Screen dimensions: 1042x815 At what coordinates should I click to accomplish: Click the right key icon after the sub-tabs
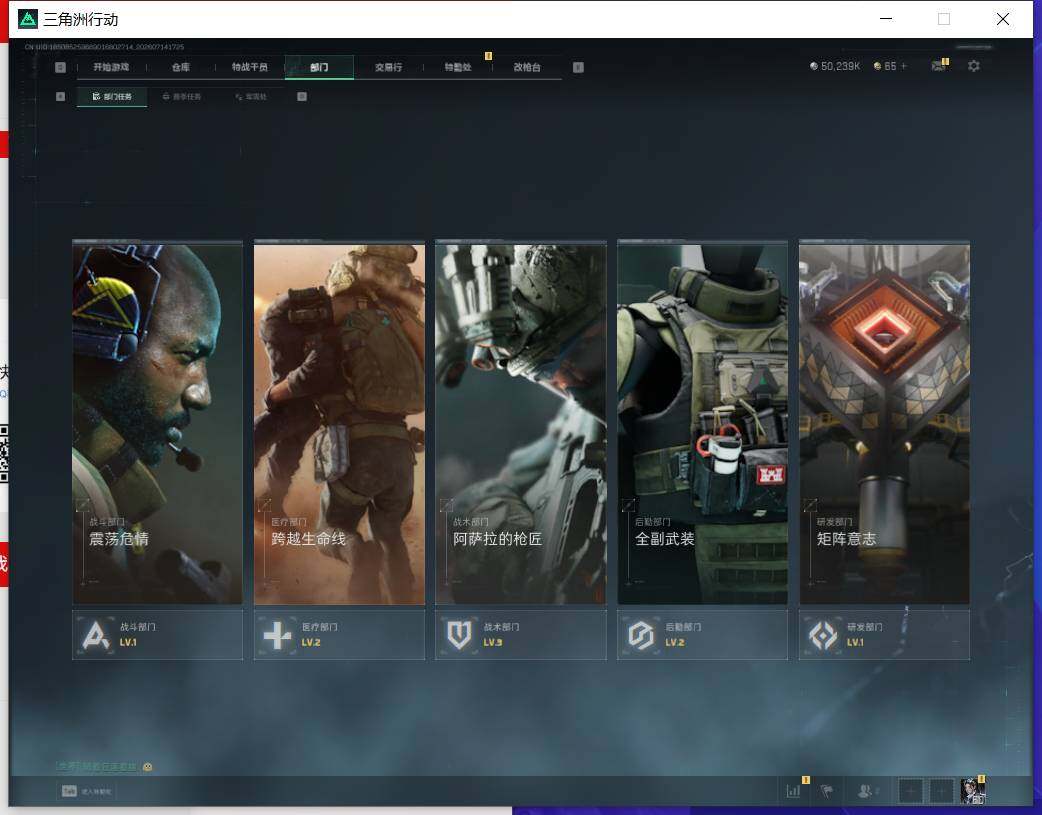[302, 96]
